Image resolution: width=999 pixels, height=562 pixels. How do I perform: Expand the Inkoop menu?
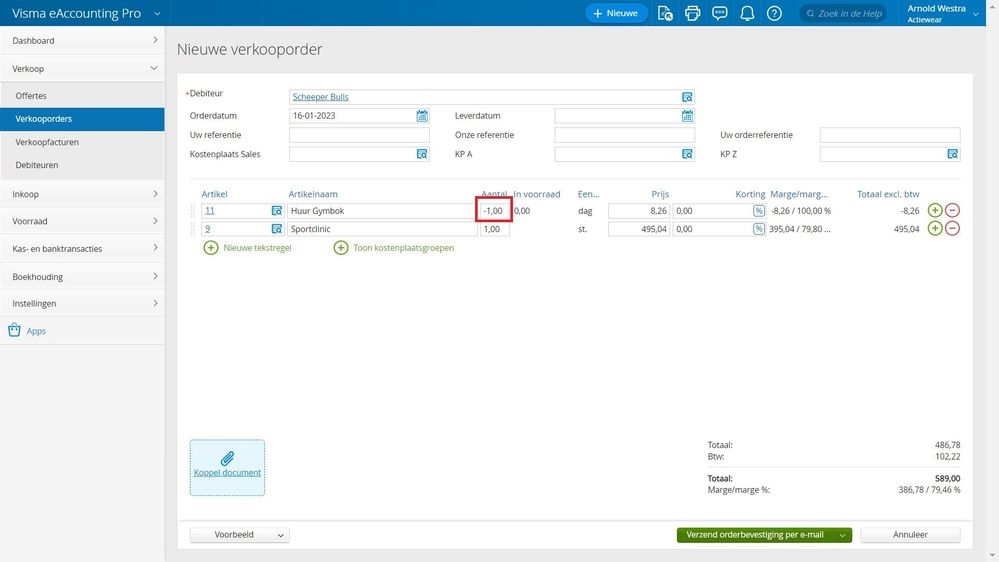pos(82,194)
